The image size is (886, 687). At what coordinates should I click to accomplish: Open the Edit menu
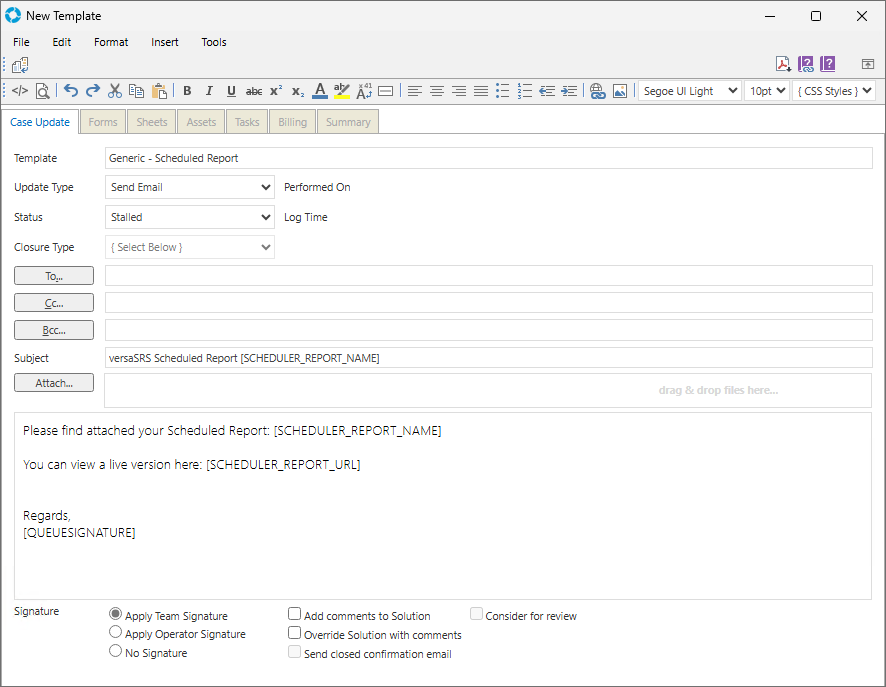pyautogui.click(x=62, y=42)
